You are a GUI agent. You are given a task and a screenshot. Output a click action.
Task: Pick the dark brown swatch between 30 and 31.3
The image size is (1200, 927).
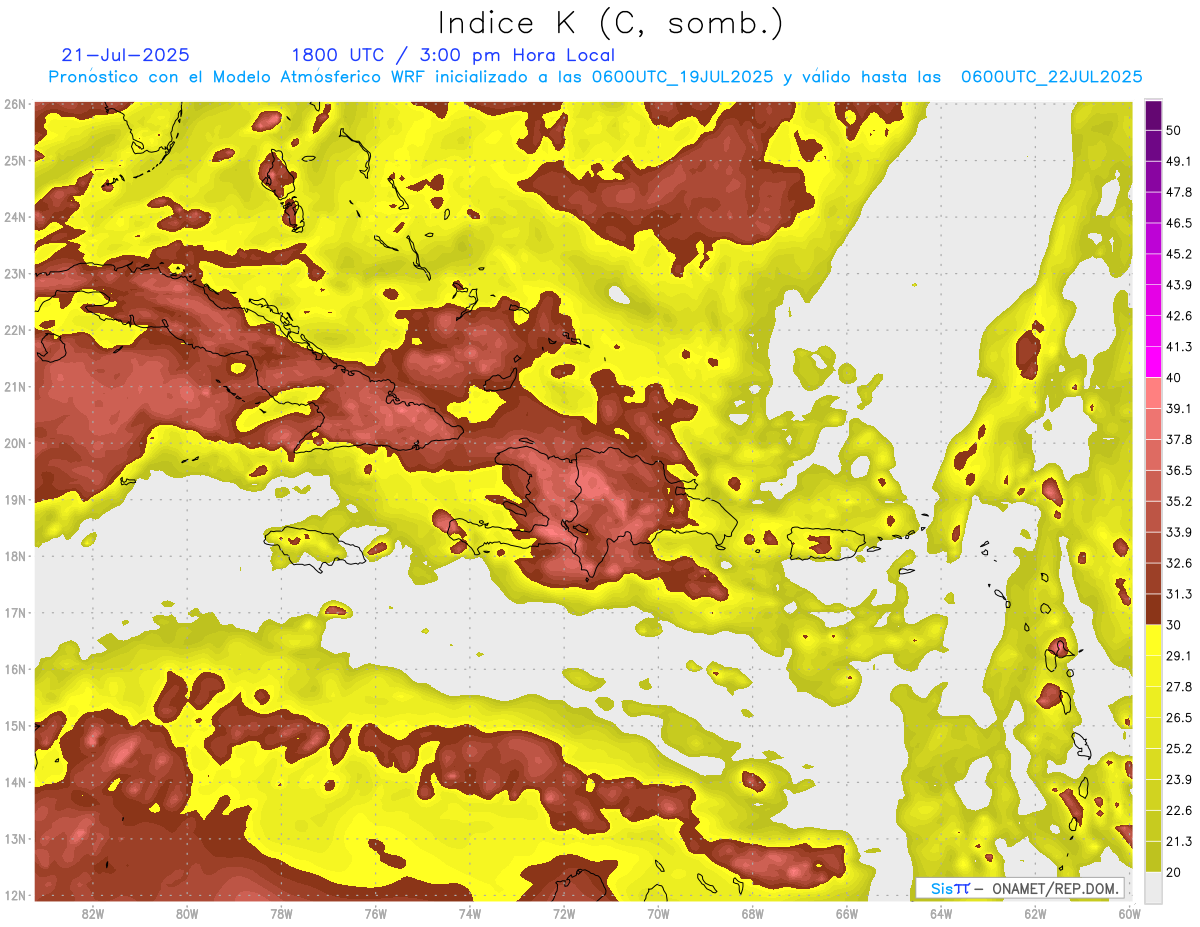pyautogui.click(x=1153, y=610)
